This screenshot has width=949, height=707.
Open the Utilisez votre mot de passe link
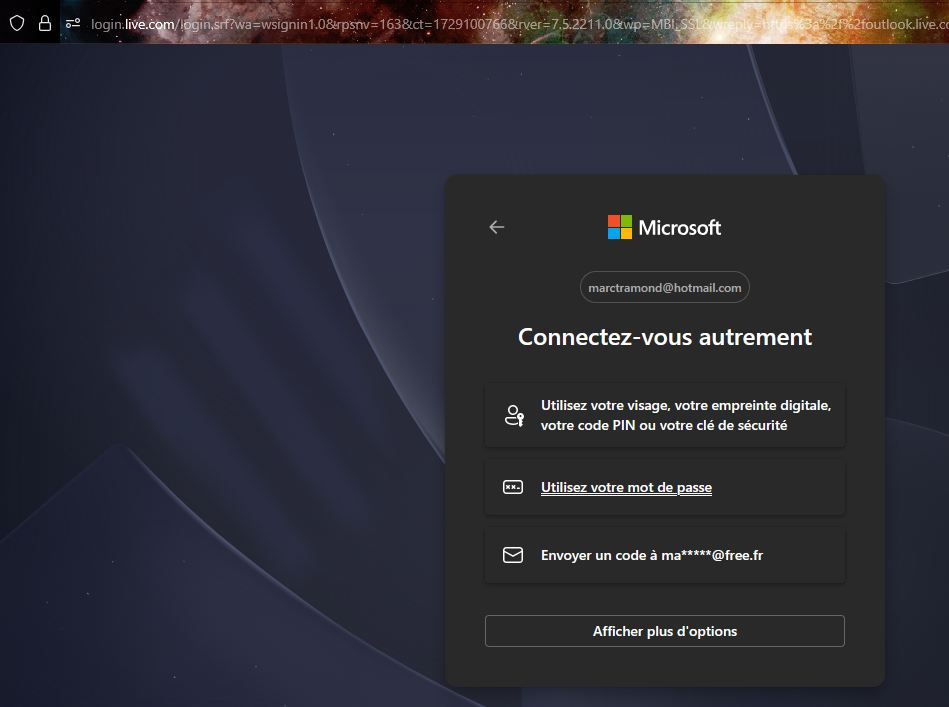point(626,487)
